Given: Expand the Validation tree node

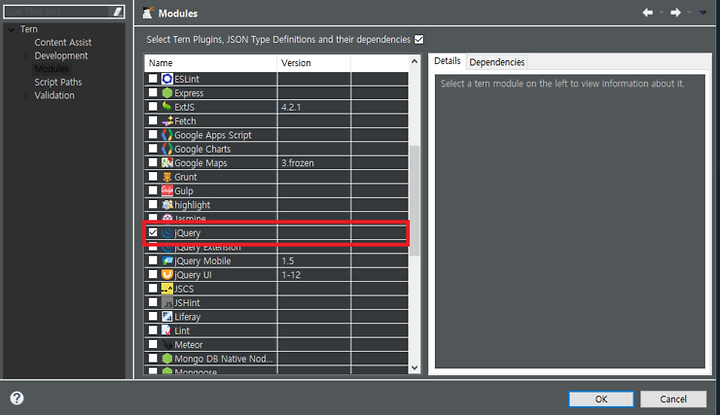Looking at the screenshot, I should (x=25, y=96).
